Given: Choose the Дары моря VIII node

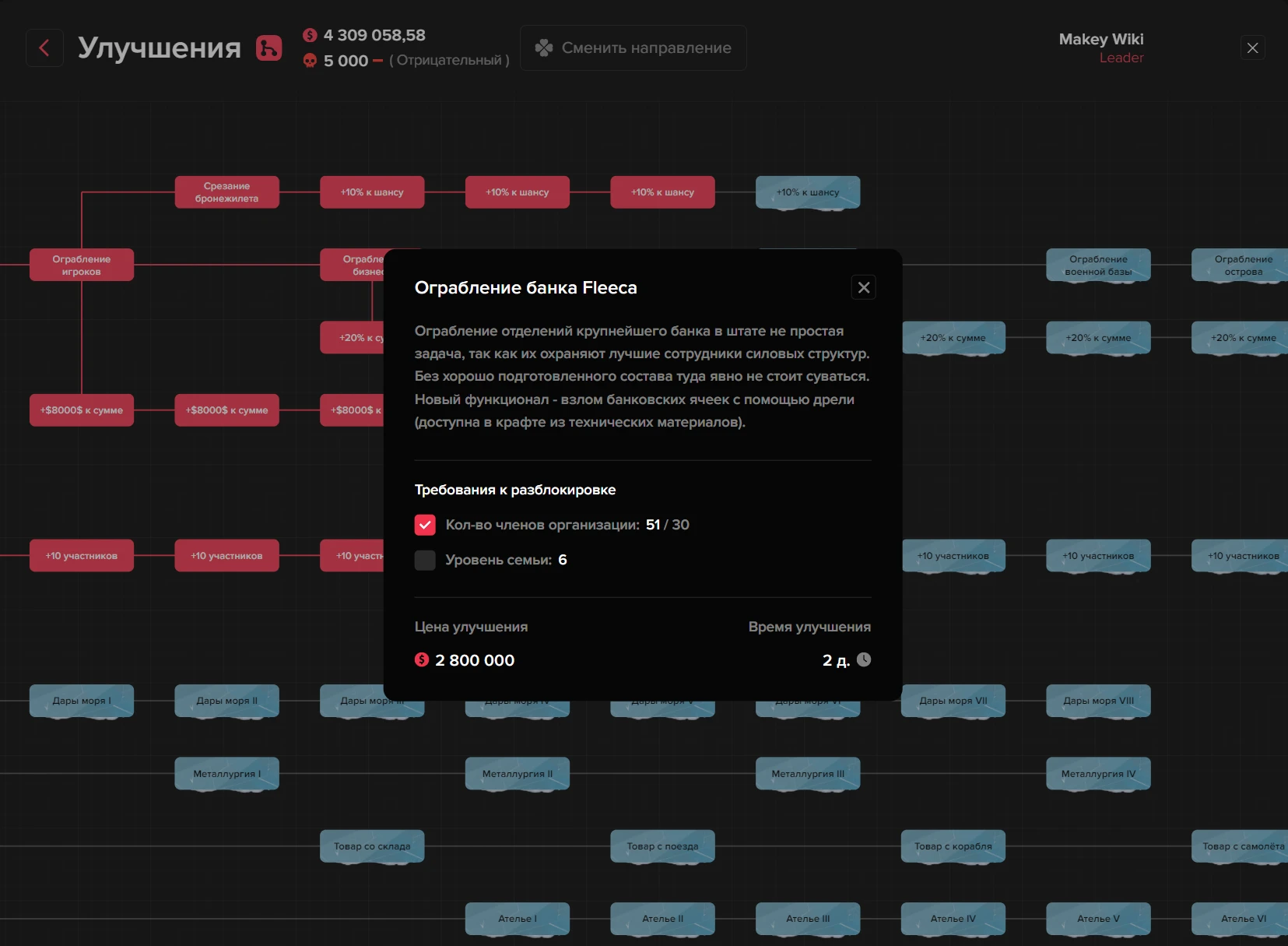Looking at the screenshot, I should (1098, 701).
